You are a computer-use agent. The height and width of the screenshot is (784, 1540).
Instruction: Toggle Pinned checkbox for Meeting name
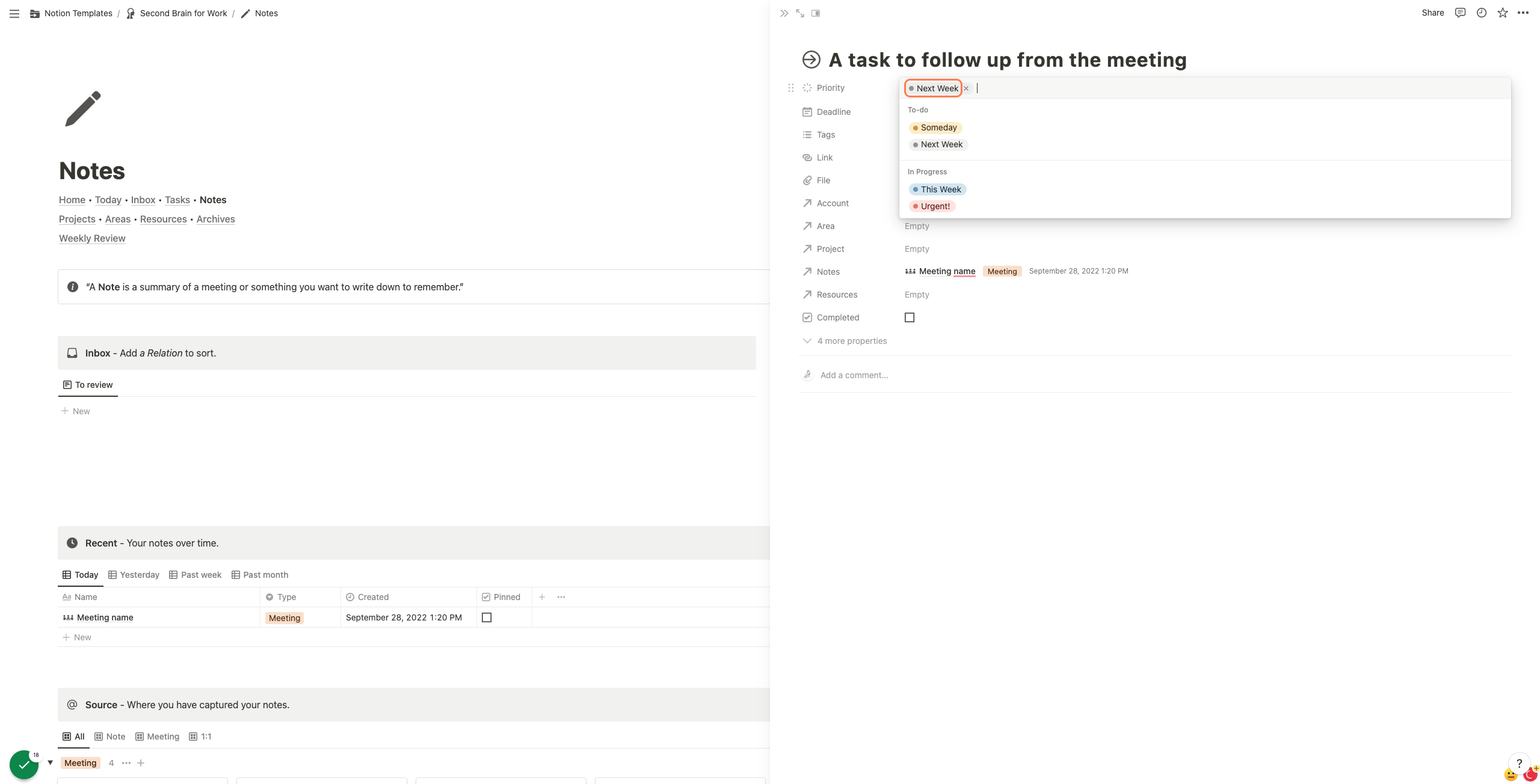[x=487, y=617]
